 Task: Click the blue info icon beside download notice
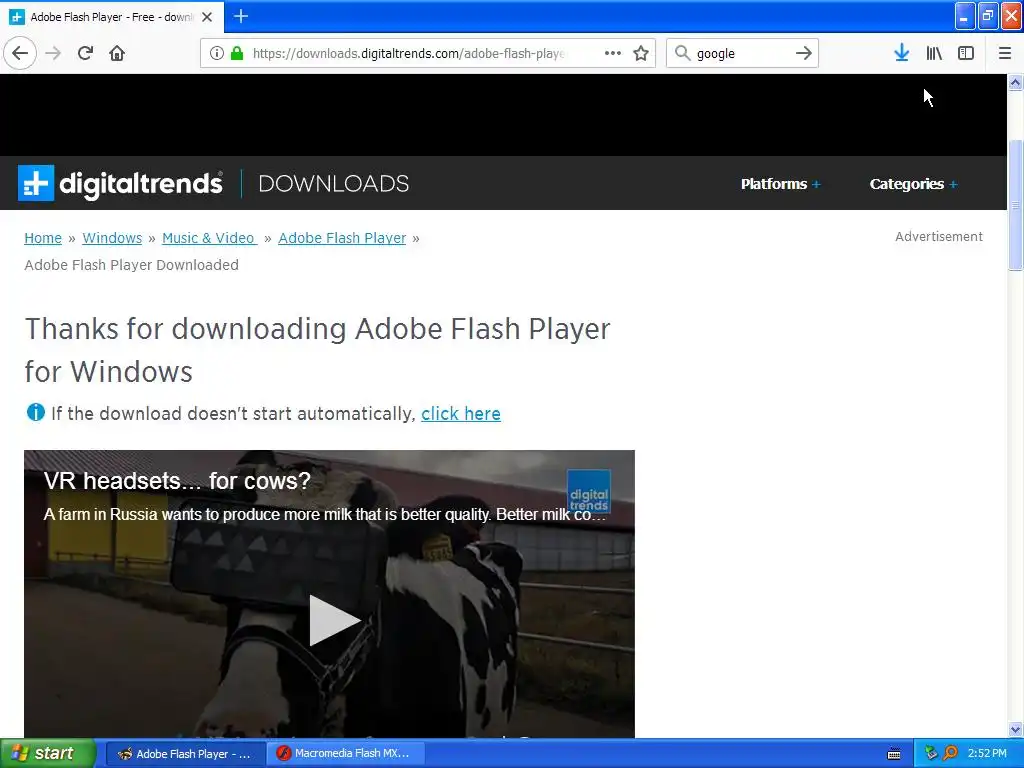(35, 413)
